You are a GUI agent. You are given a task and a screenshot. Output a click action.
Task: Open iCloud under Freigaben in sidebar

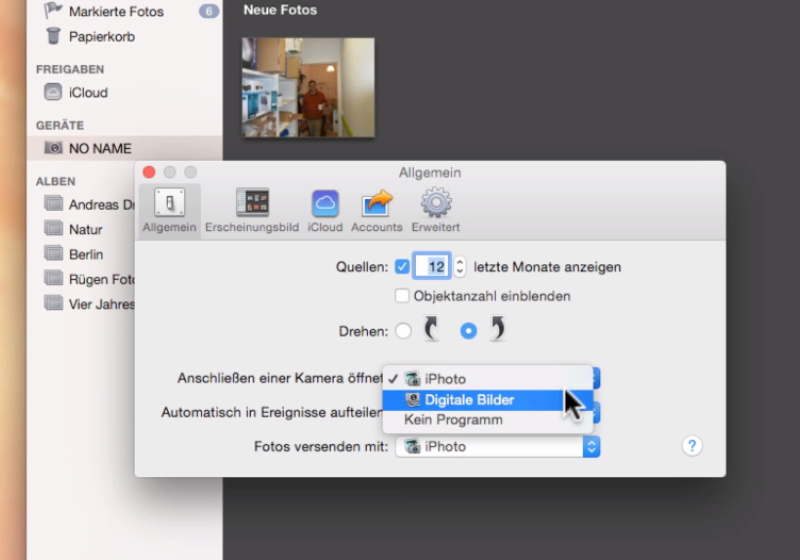[x=88, y=92]
